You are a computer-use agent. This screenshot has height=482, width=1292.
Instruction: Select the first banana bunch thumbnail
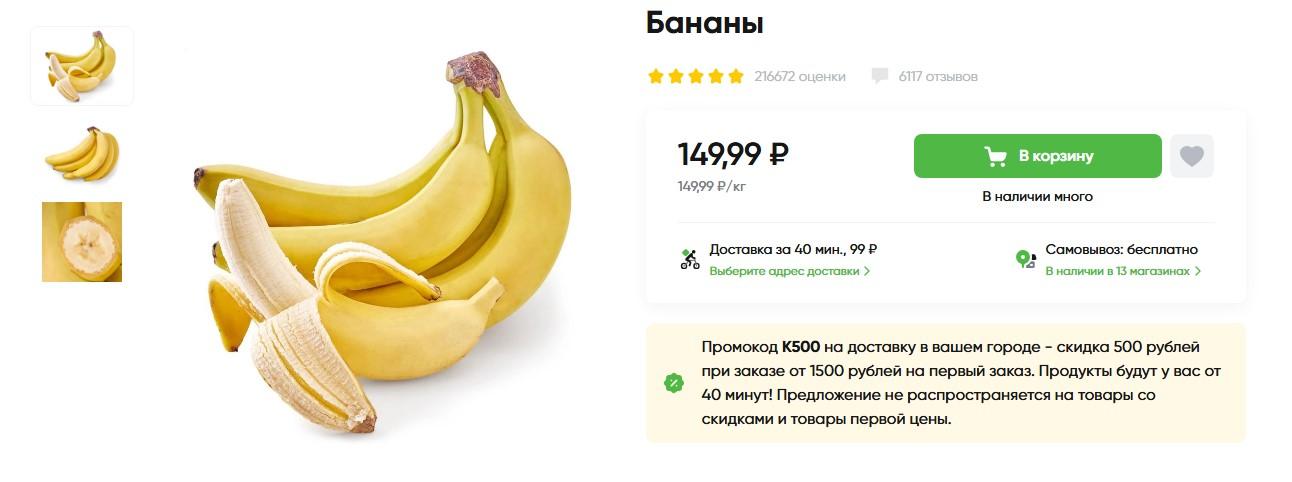click(x=82, y=66)
